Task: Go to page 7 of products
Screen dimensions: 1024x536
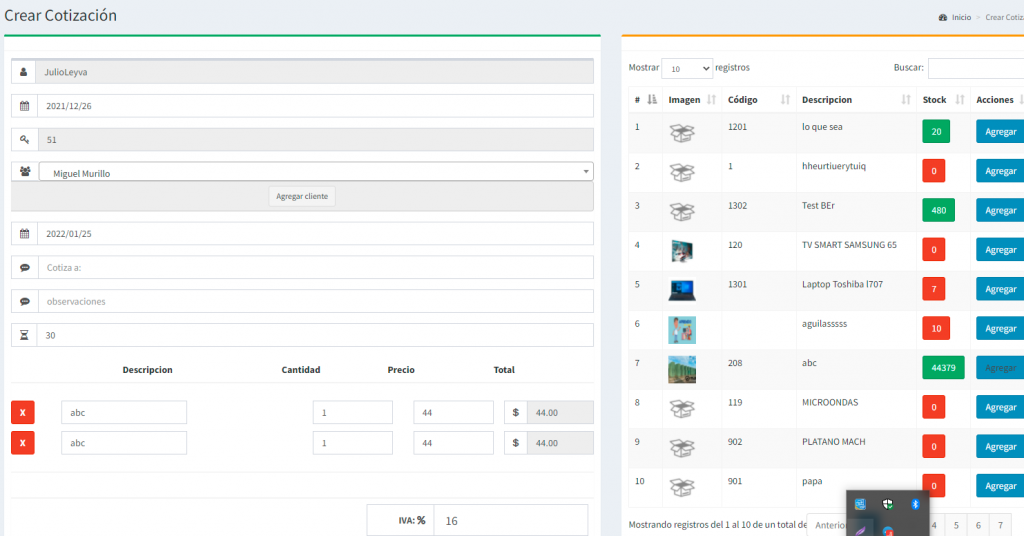Action: point(999,525)
